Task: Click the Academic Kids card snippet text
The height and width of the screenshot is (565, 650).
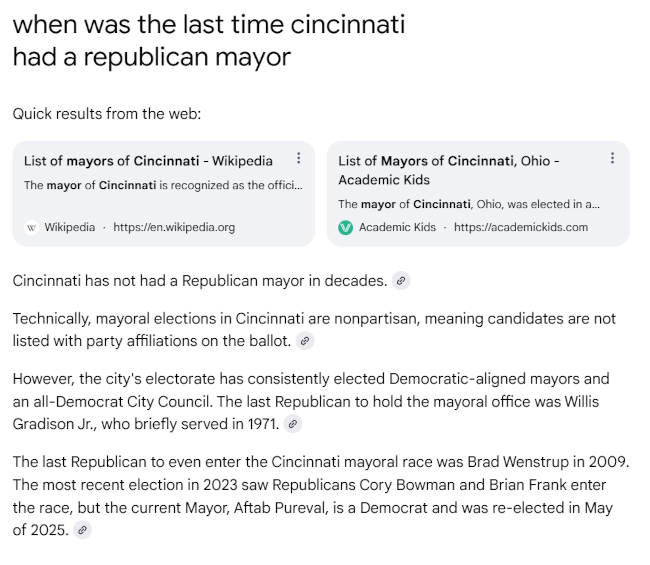Action: (x=468, y=204)
